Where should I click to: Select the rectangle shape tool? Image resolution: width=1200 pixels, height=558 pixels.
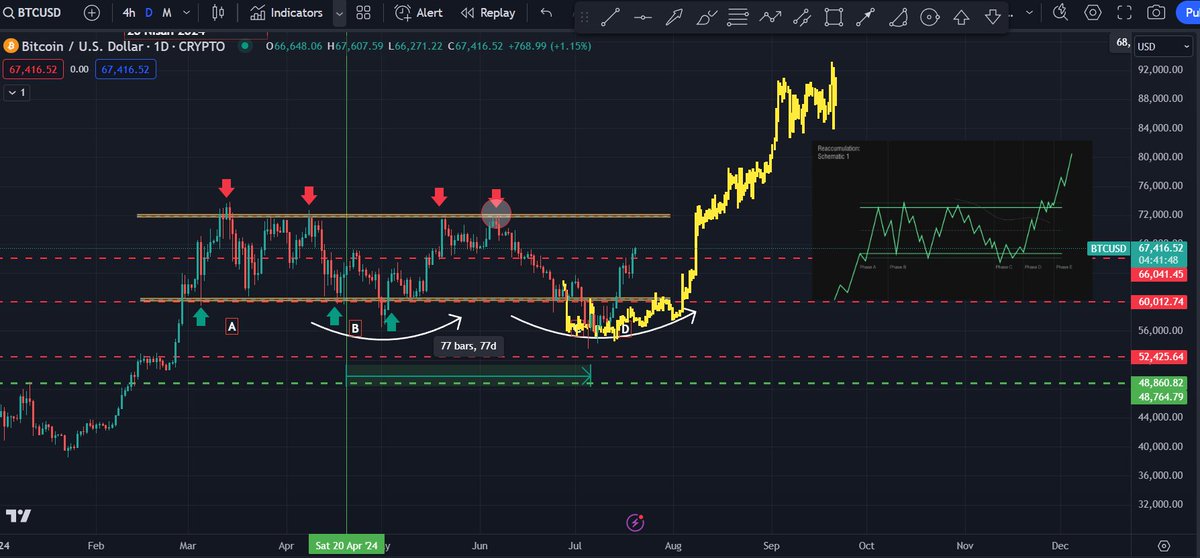tap(834, 16)
